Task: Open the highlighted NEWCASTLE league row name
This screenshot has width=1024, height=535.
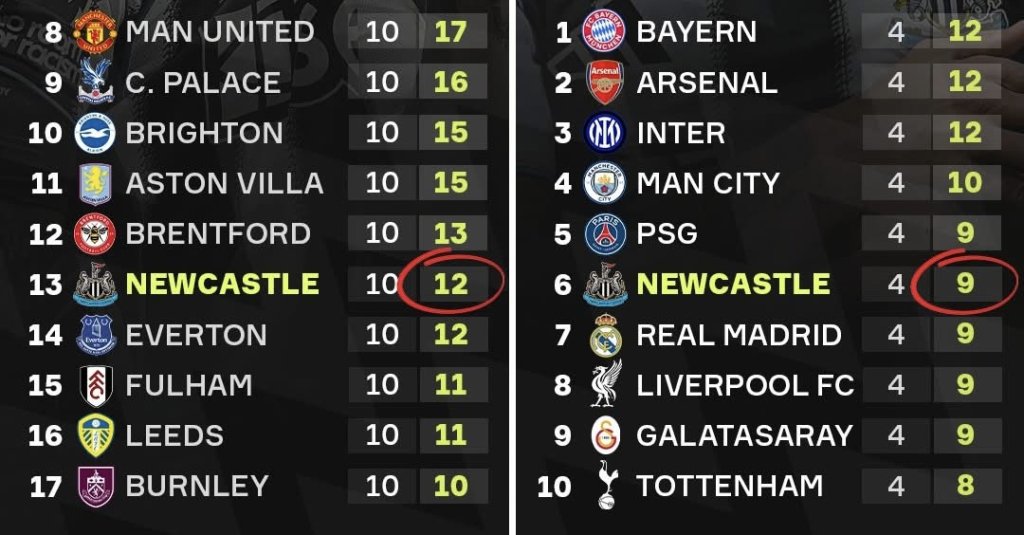Action: [x=222, y=284]
